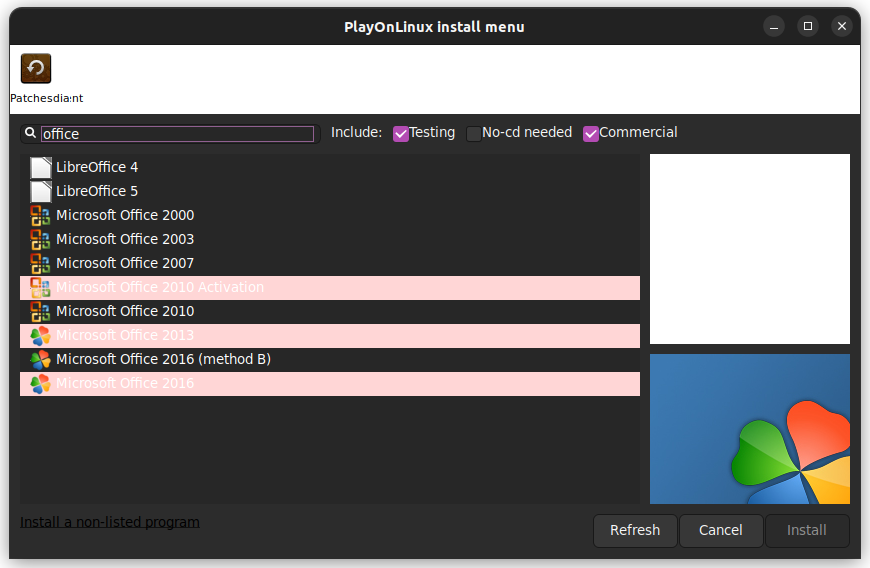Click the LibreOffice 5 document icon

41,191
